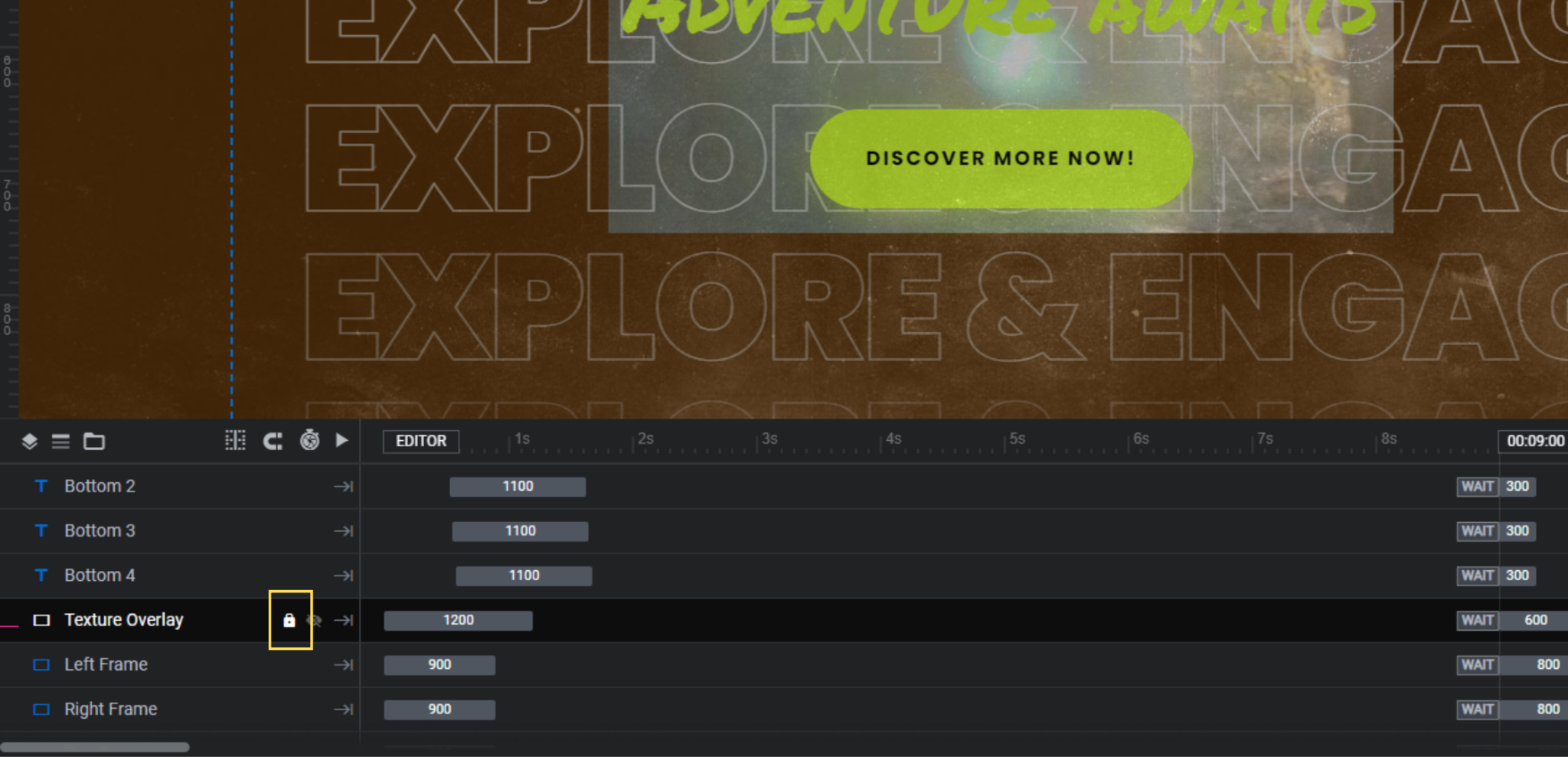1568x757 pixels.
Task: Click the 5s mark on the time ruler
Action: click(x=1017, y=439)
